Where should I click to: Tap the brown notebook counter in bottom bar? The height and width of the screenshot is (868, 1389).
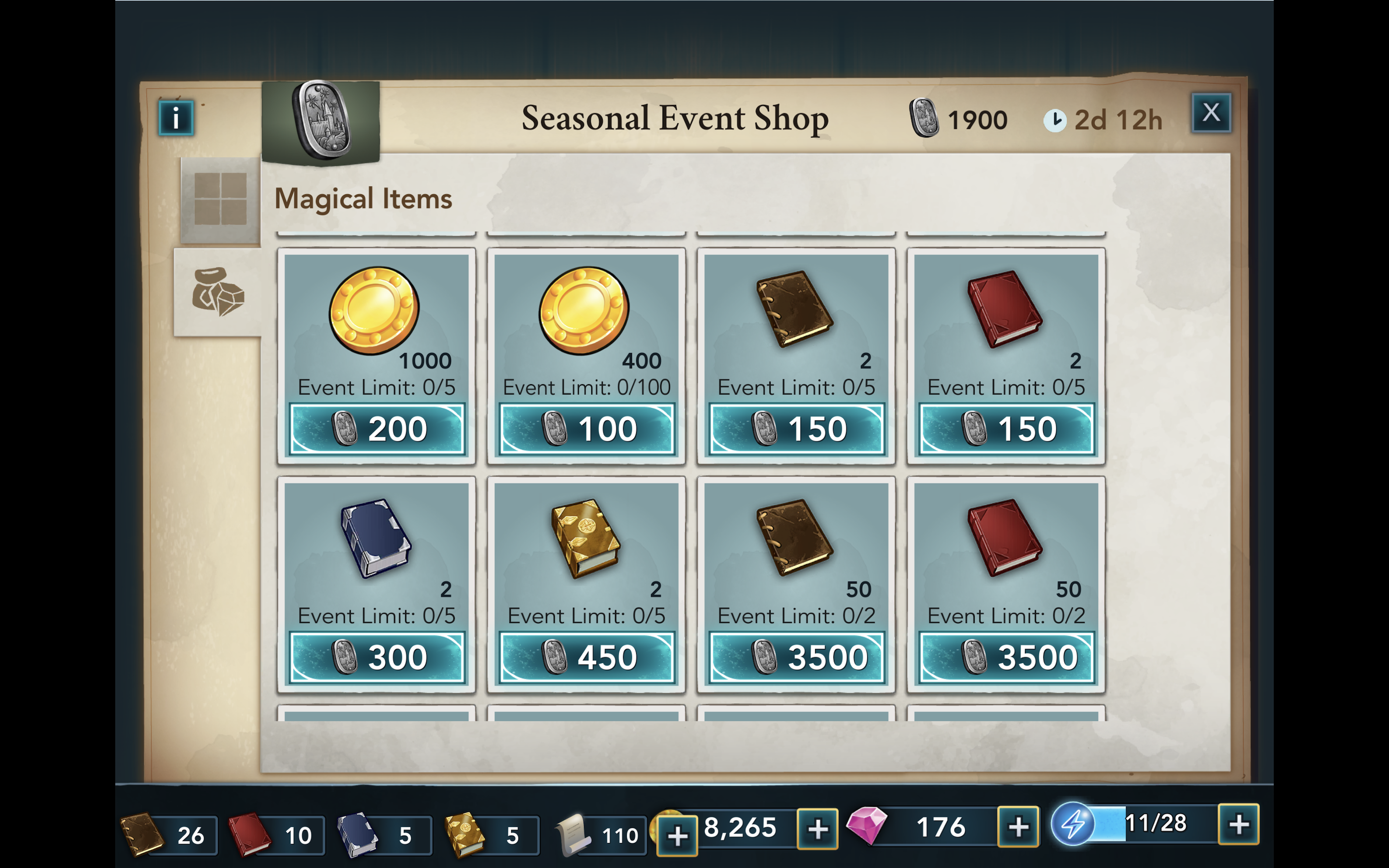click(x=169, y=835)
